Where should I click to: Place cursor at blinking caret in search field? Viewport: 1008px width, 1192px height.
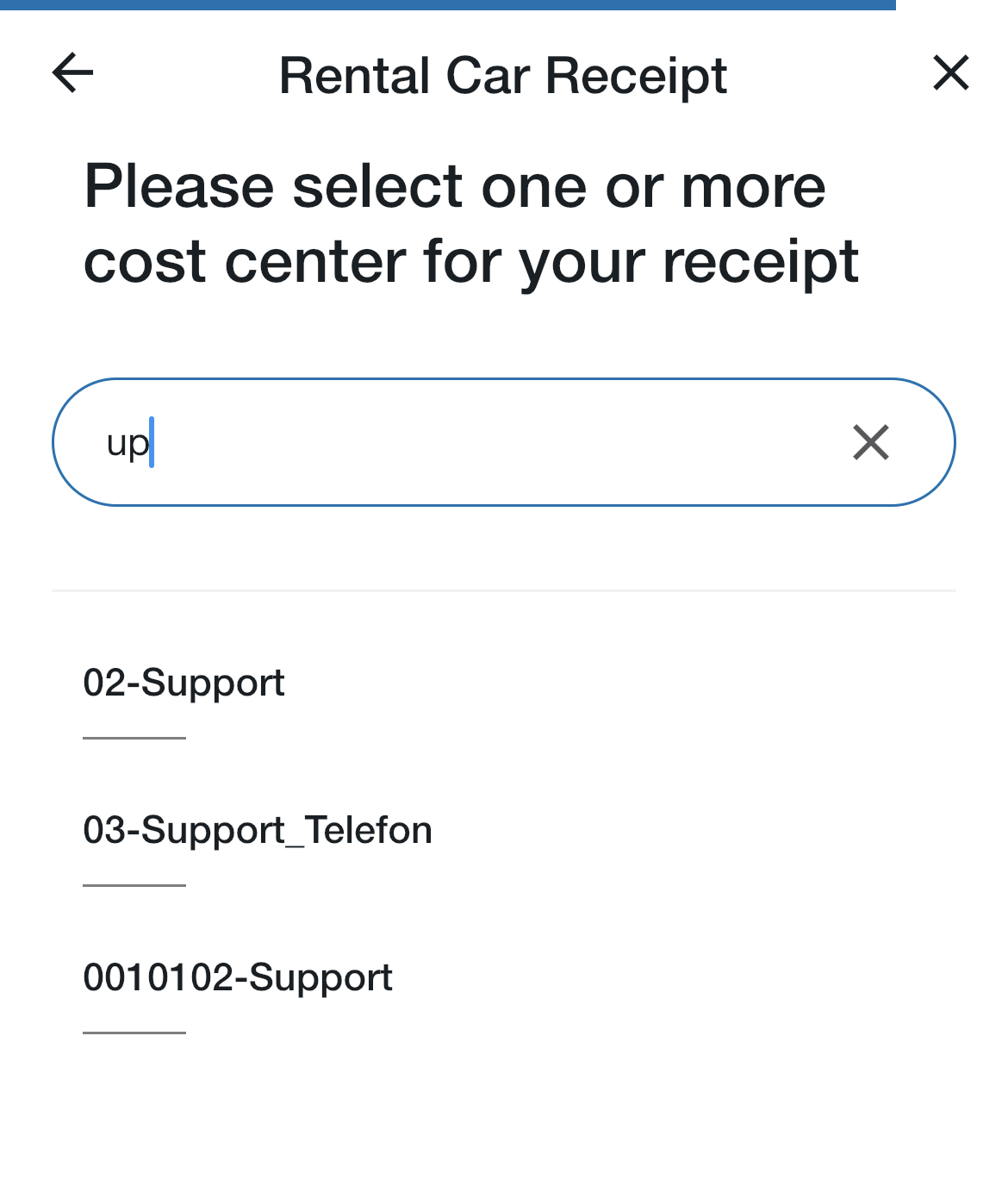(x=152, y=442)
